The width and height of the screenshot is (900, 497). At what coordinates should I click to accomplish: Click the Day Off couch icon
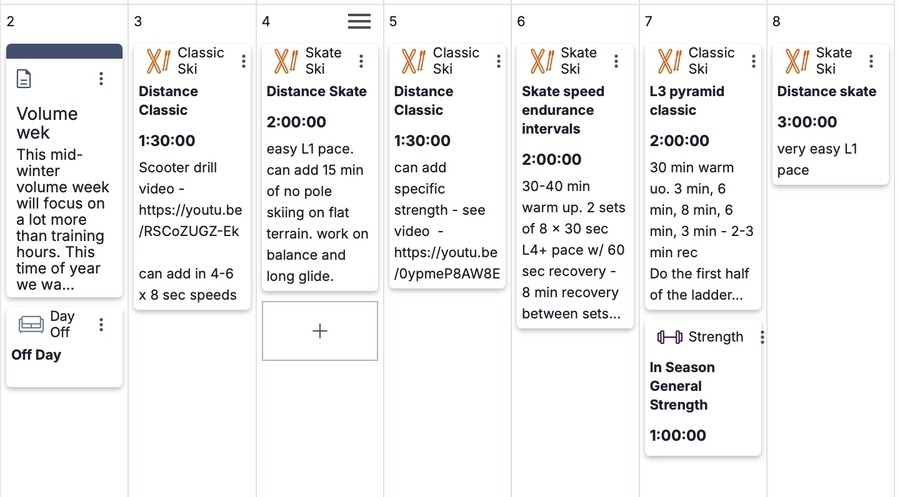coord(31,325)
